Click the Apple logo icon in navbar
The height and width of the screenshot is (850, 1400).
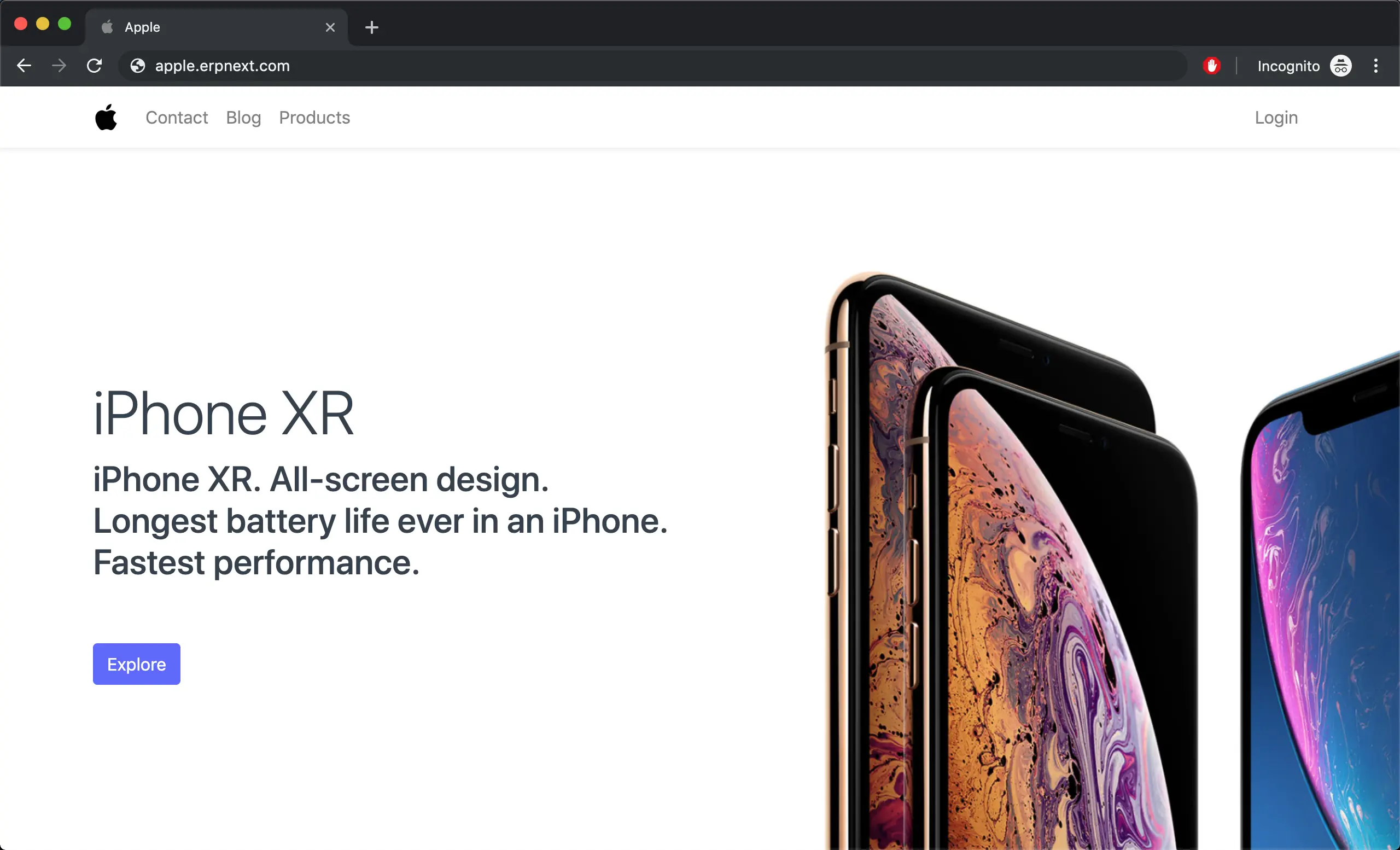(106, 117)
